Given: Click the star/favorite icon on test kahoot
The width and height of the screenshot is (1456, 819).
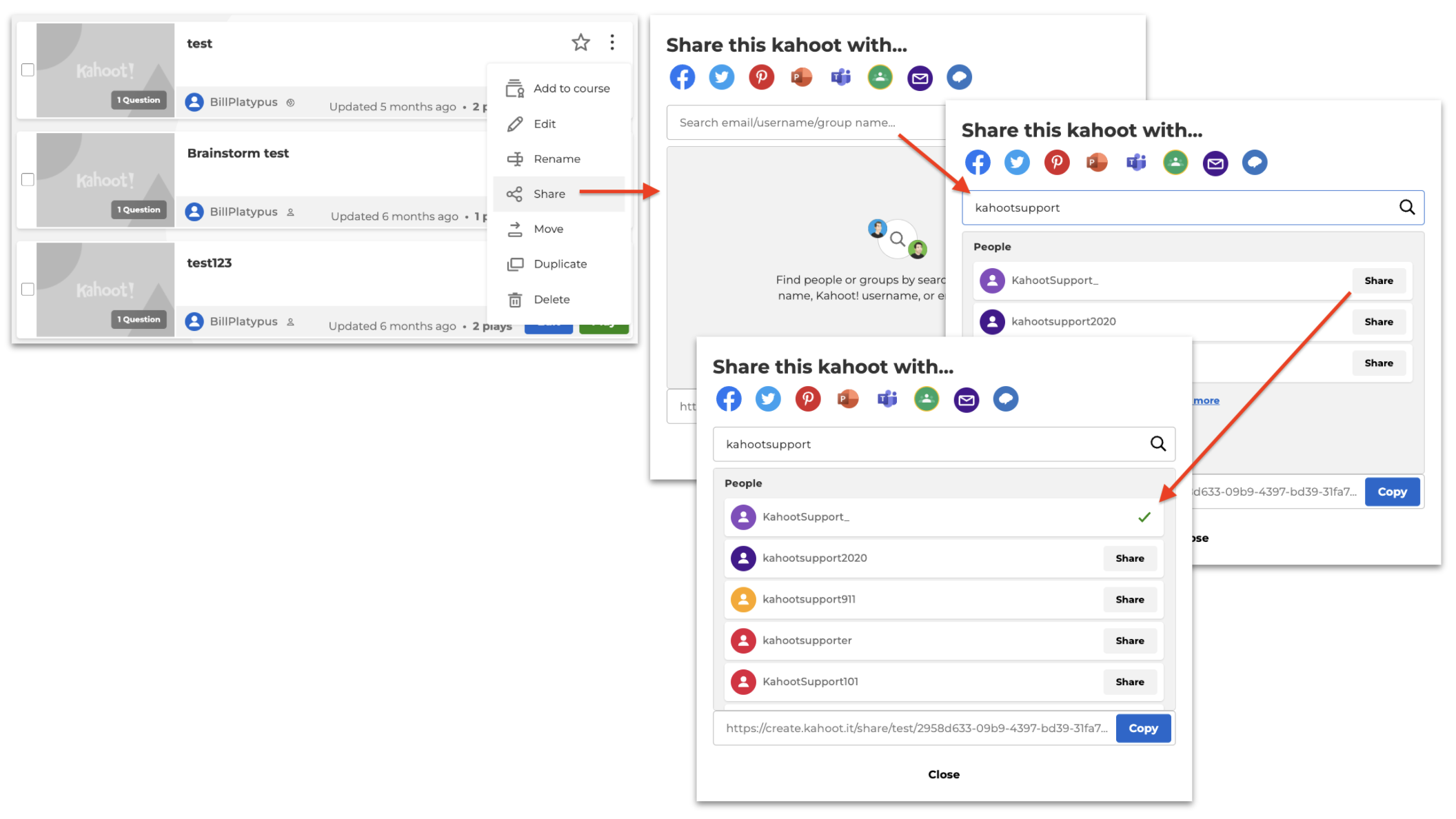Looking at the screenshot, I should tap(580, 41).
